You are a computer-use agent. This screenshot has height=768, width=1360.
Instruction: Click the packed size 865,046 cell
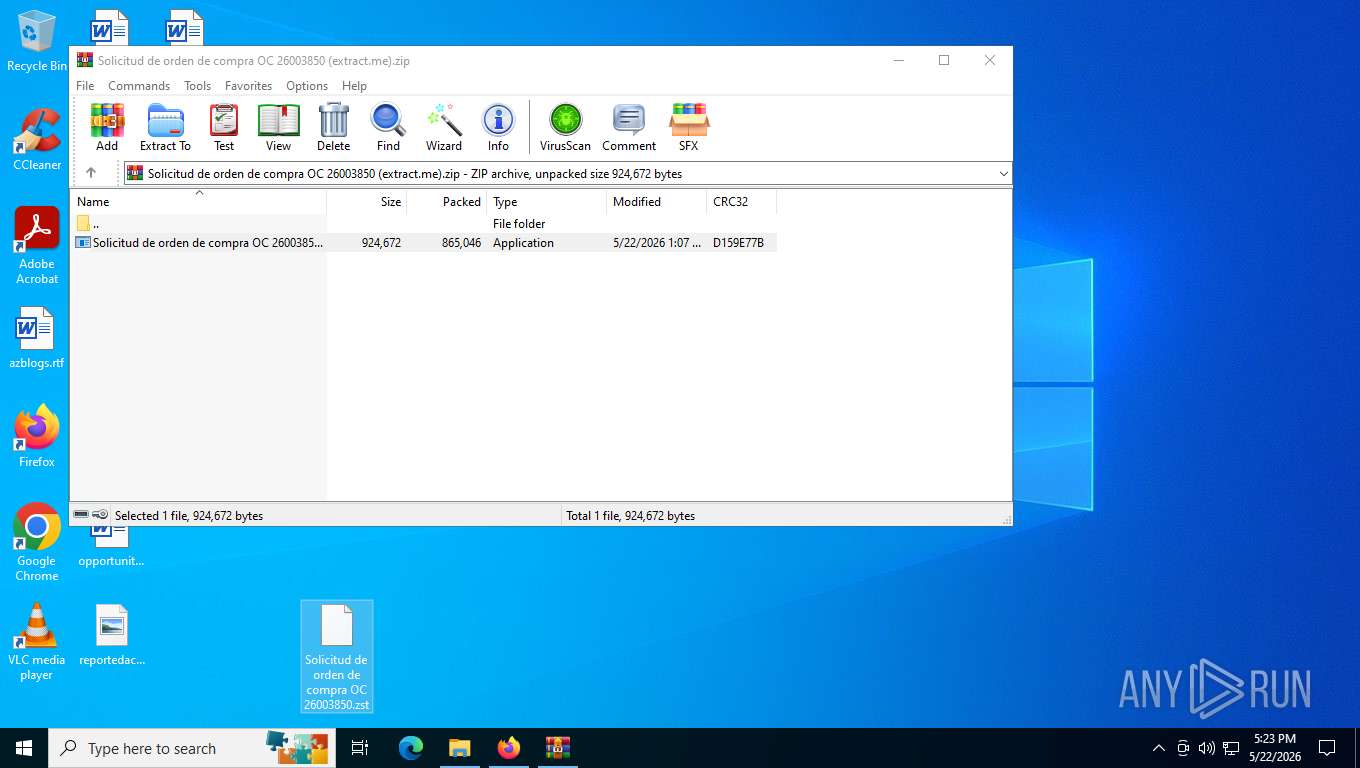click(461, 243)
